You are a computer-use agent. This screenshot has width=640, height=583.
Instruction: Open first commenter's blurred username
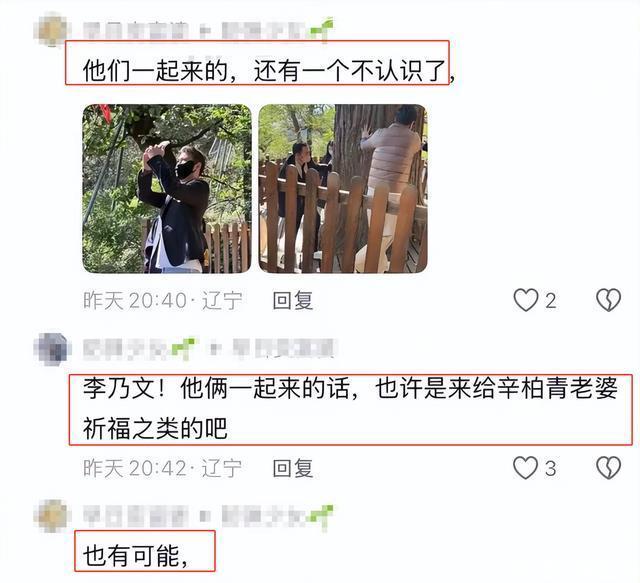click(x=136, y=30)
